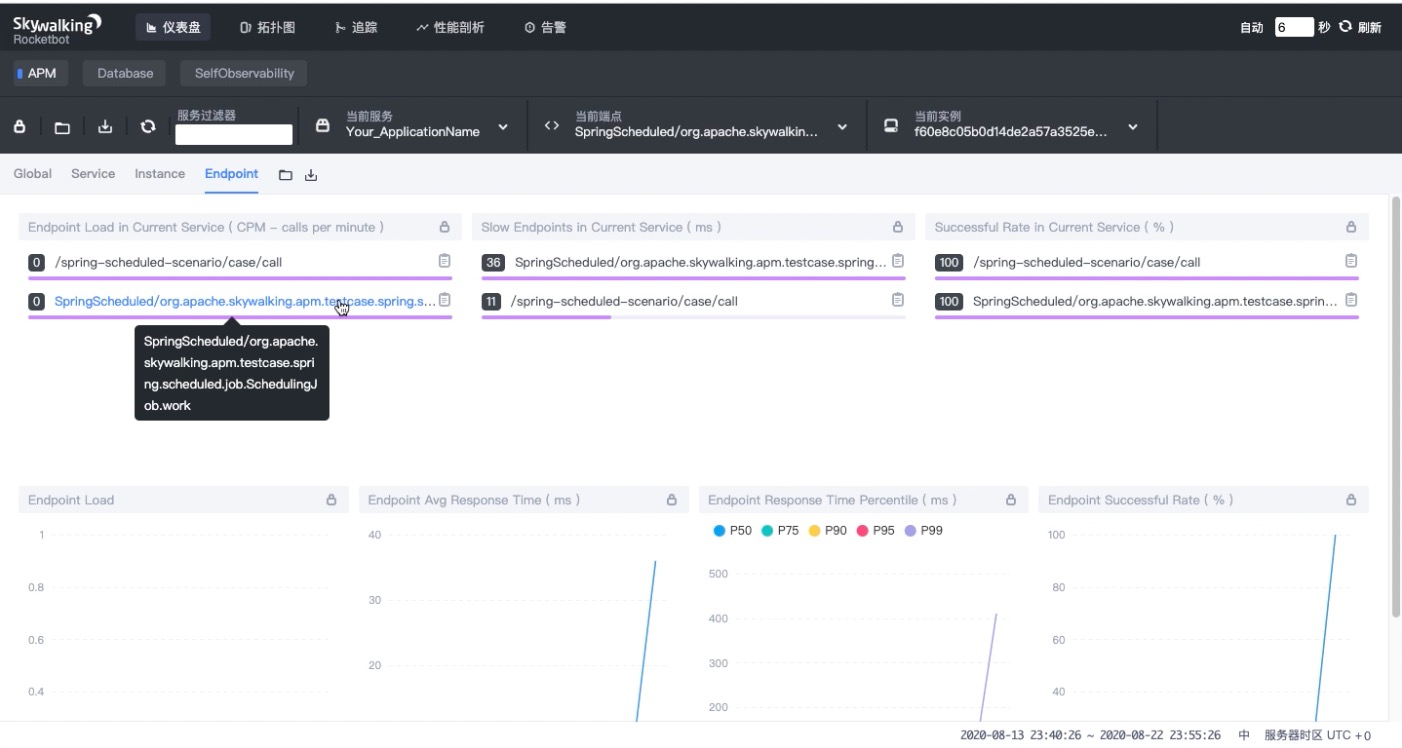The height and width of the screenshot is (748, 1402).
Task: Click the 服务器时区 UTC +0 setting
Action: coord(1318,735)
